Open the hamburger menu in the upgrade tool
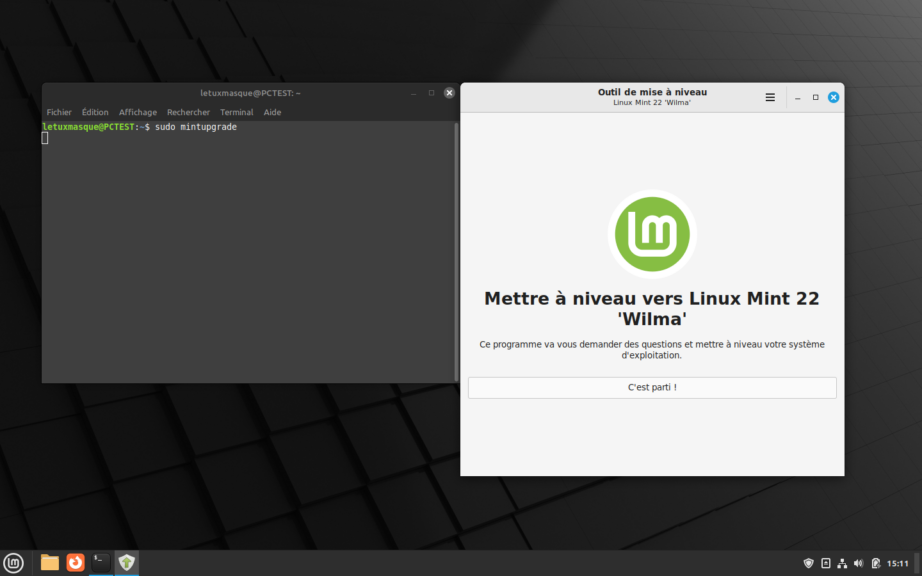Screen dimensions: 922x576 click(x=770, y=97)
